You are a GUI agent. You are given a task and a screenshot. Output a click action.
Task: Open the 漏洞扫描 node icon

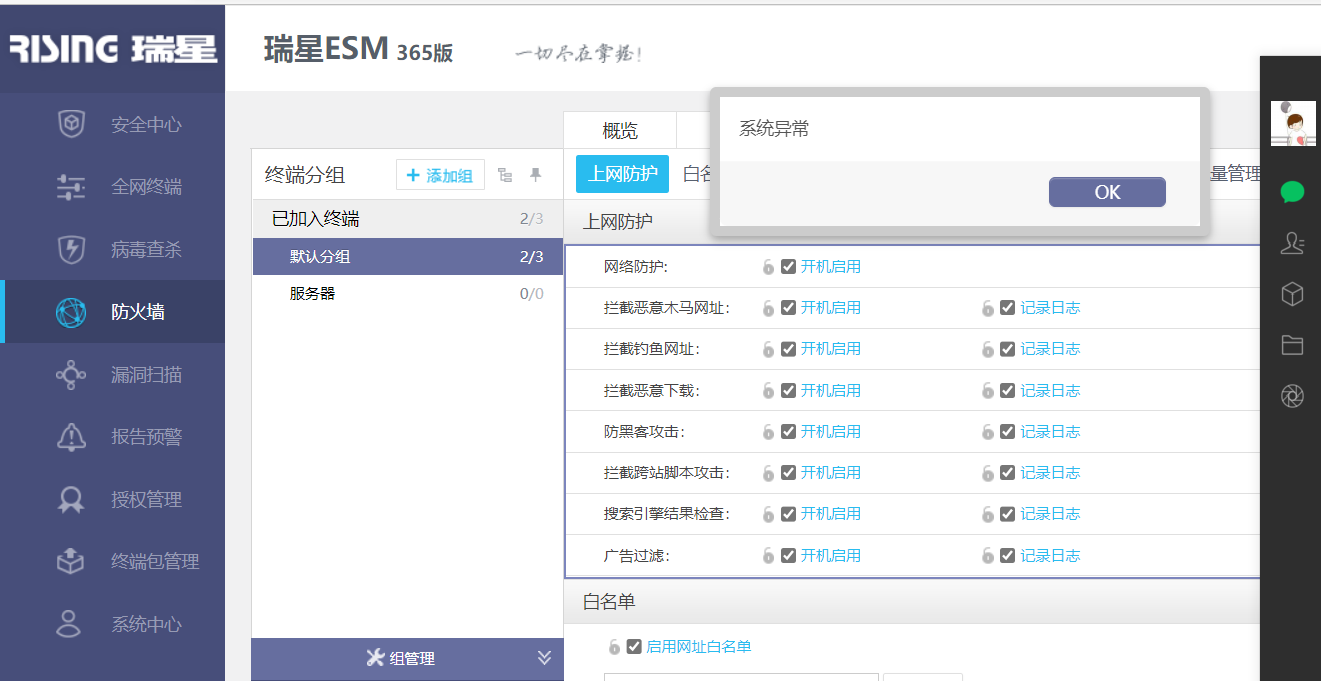(71, 374)
